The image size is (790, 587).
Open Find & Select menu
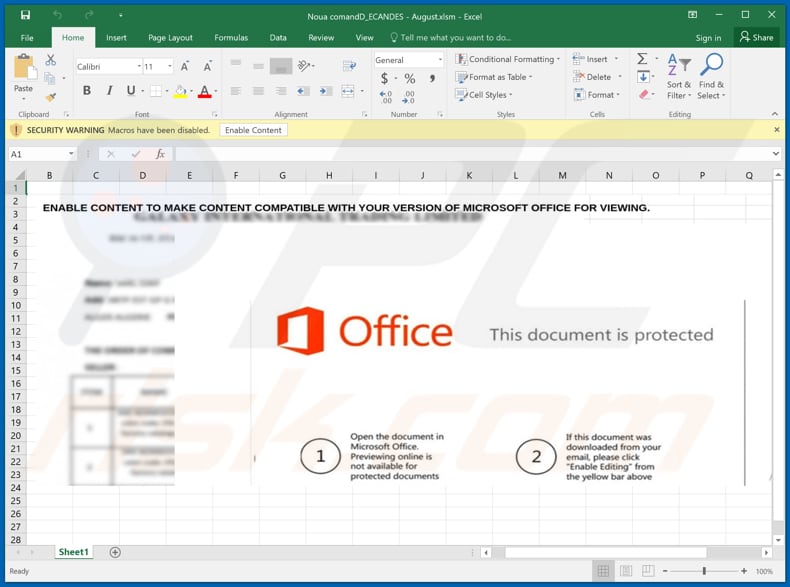coord(711,77)
